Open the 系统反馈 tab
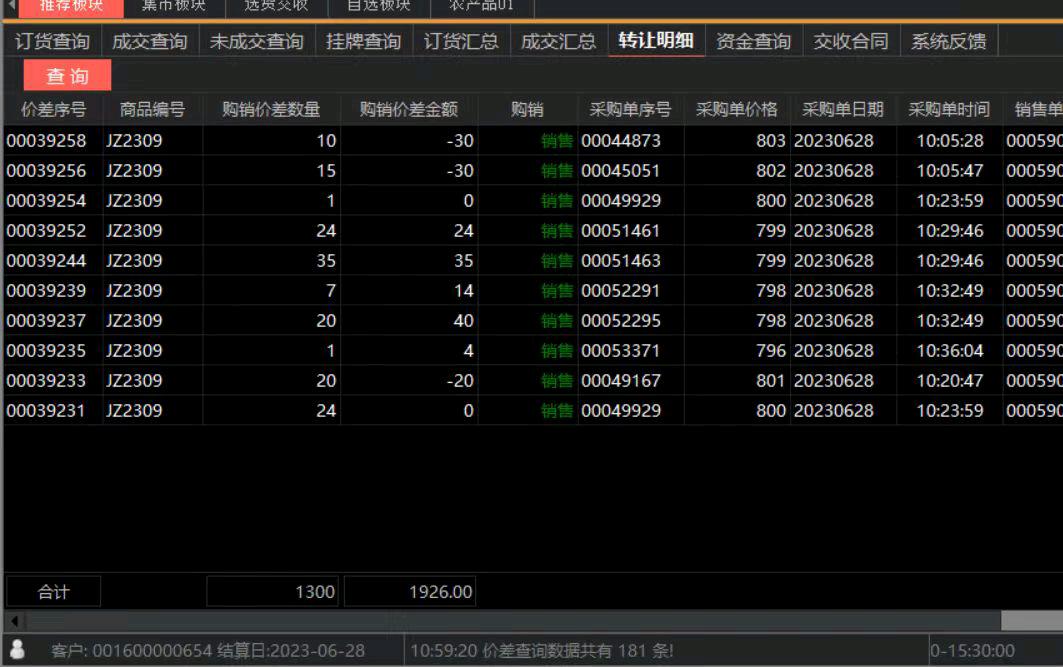The height and width of the screenshot is (667, 1063). [x=948, y=41]
